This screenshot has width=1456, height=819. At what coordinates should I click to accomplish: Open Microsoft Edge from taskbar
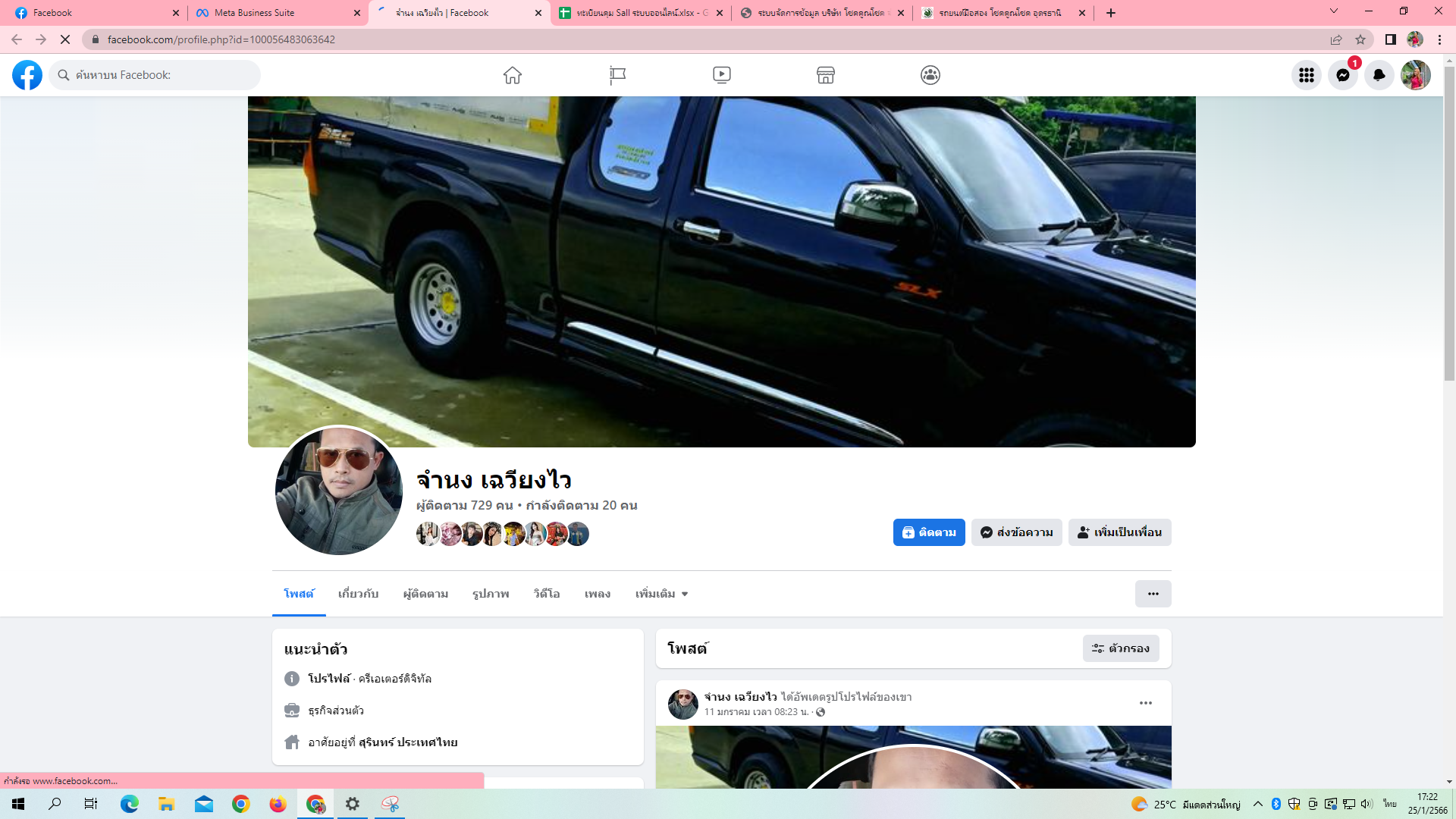tap(130, 804)
